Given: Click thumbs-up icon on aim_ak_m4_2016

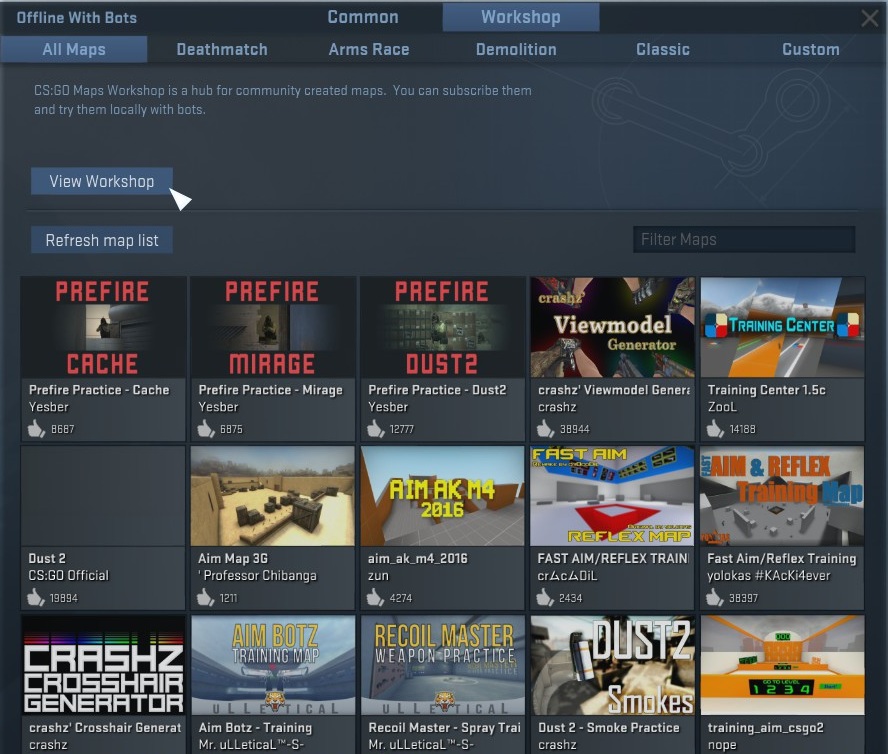Looking at the screenshot, I should 377,598.
